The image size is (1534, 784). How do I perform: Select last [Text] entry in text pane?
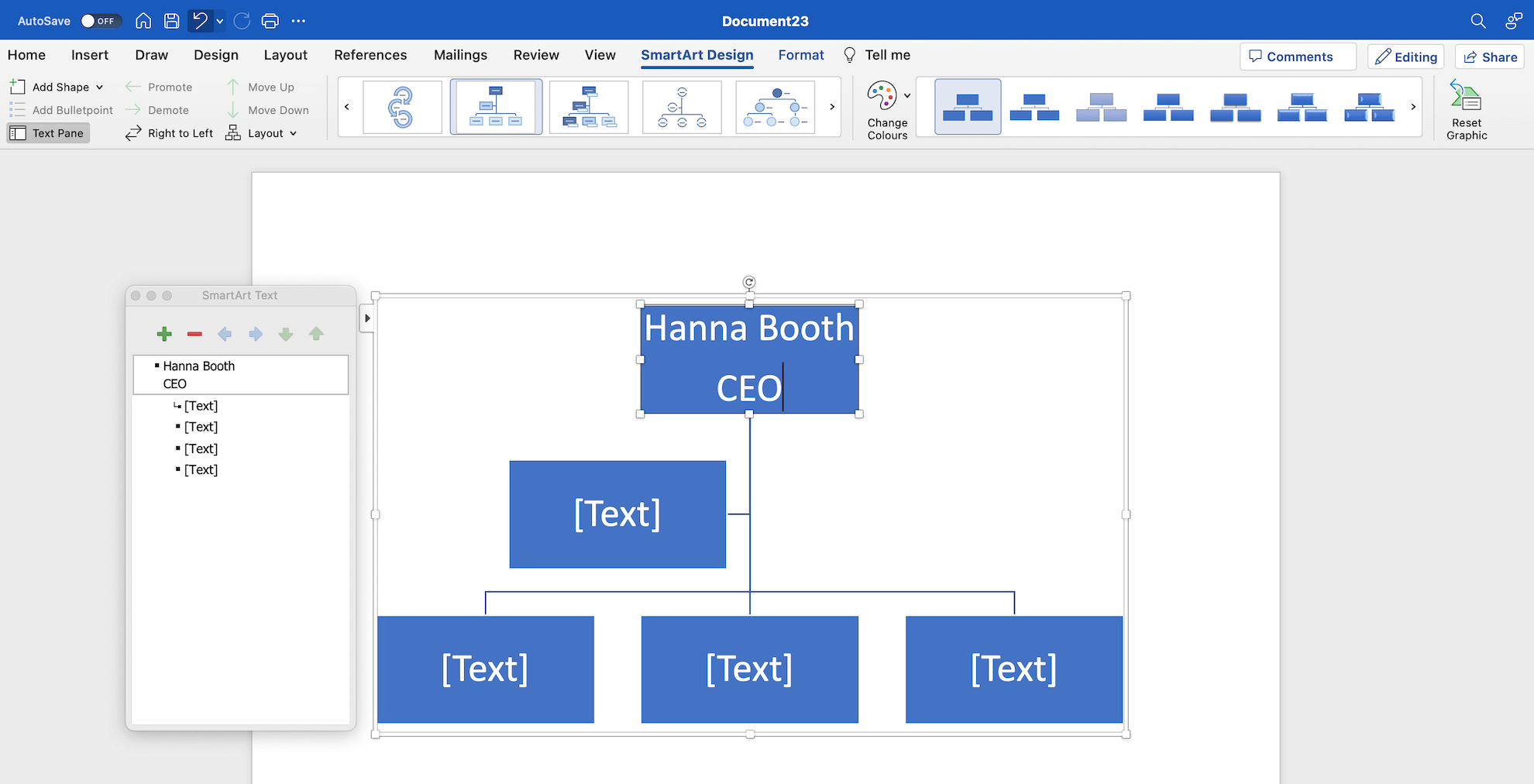pos(201,469)
